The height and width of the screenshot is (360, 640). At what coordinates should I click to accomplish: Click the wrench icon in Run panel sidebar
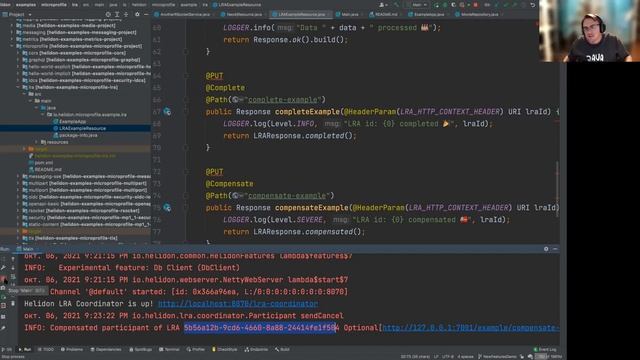click(x=4, y=268)
